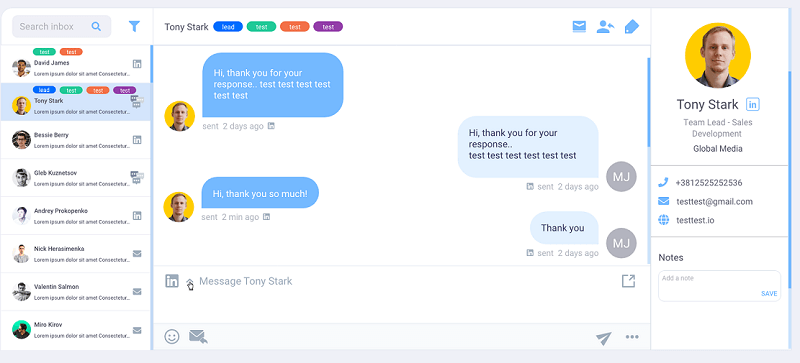Send message with paper plane icon

[x=604, y=337]
